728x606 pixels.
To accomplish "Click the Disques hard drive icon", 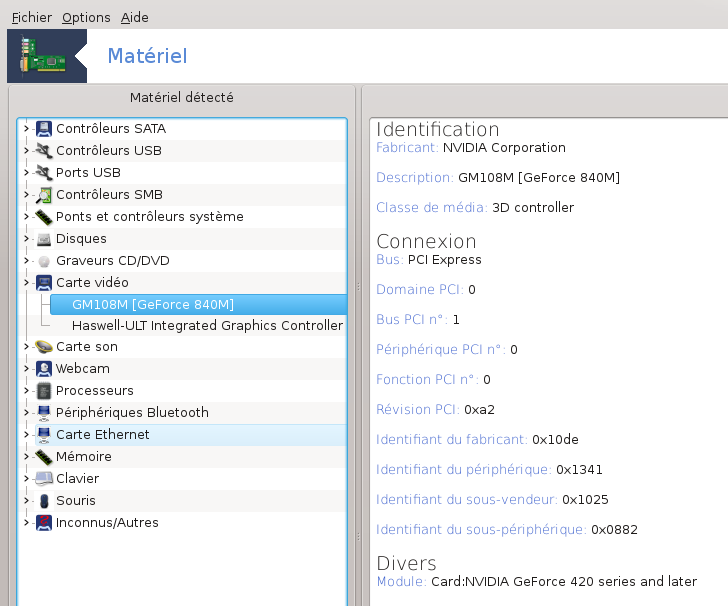I will click(44, 239).
